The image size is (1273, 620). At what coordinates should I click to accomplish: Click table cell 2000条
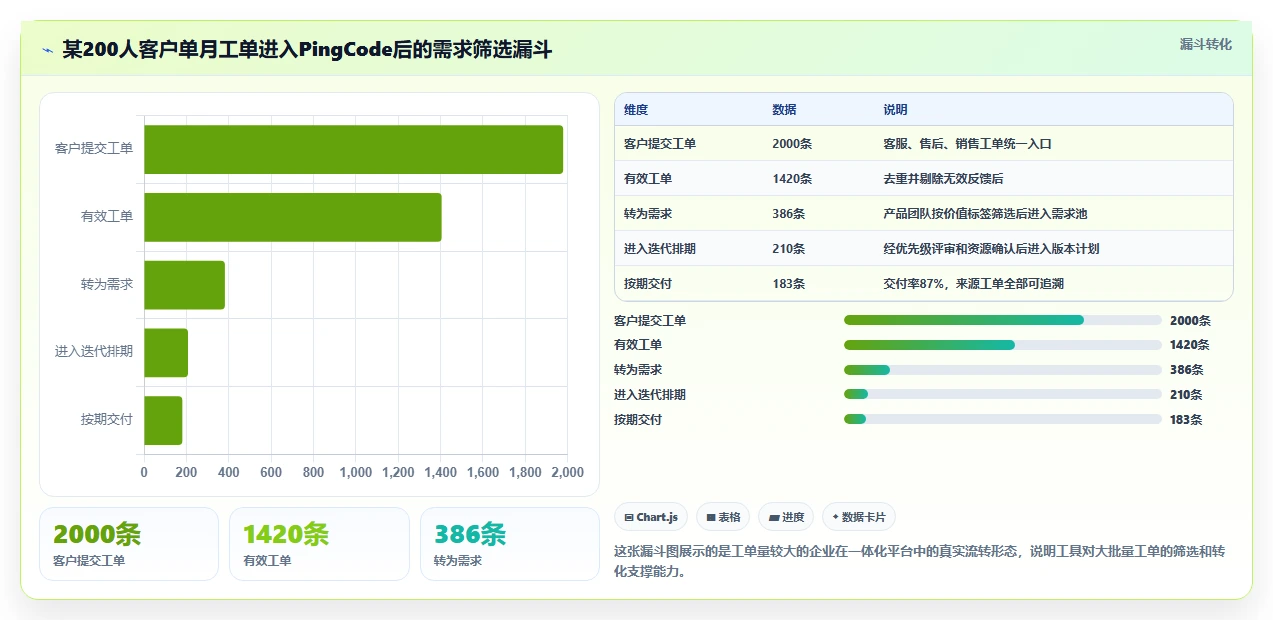(x=792, y=144)
